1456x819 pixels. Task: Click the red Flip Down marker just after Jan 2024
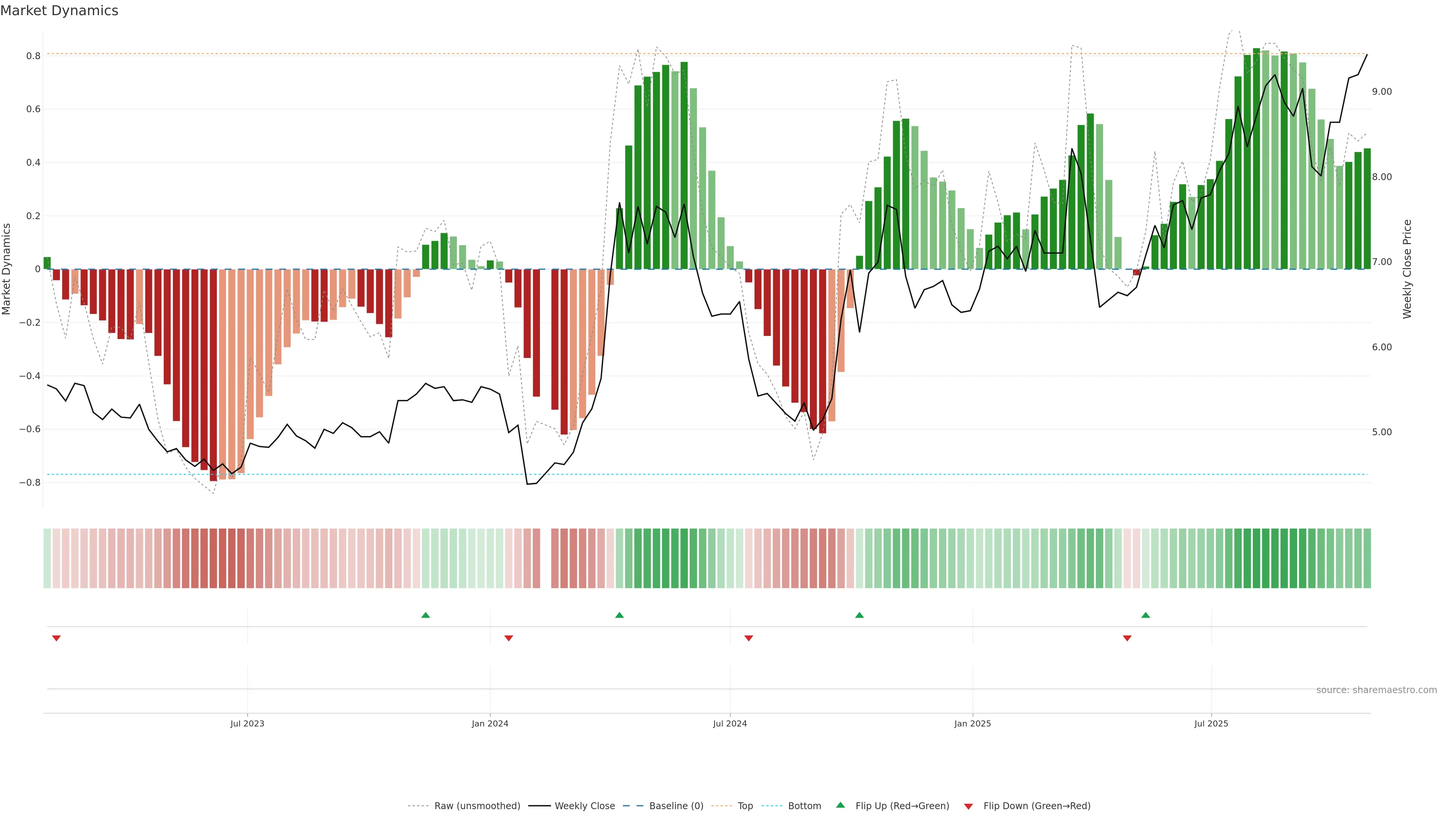coord(508,638)
